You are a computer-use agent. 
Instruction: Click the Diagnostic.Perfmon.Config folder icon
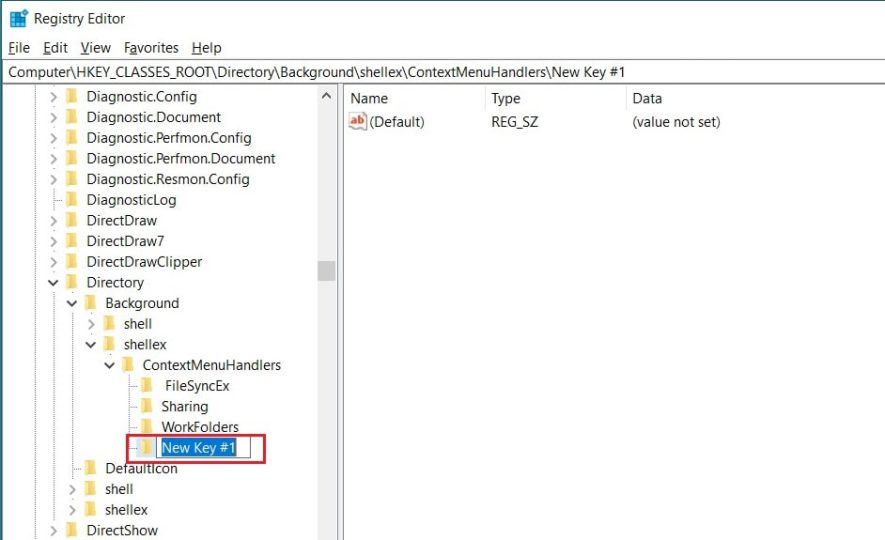(72, 138)
